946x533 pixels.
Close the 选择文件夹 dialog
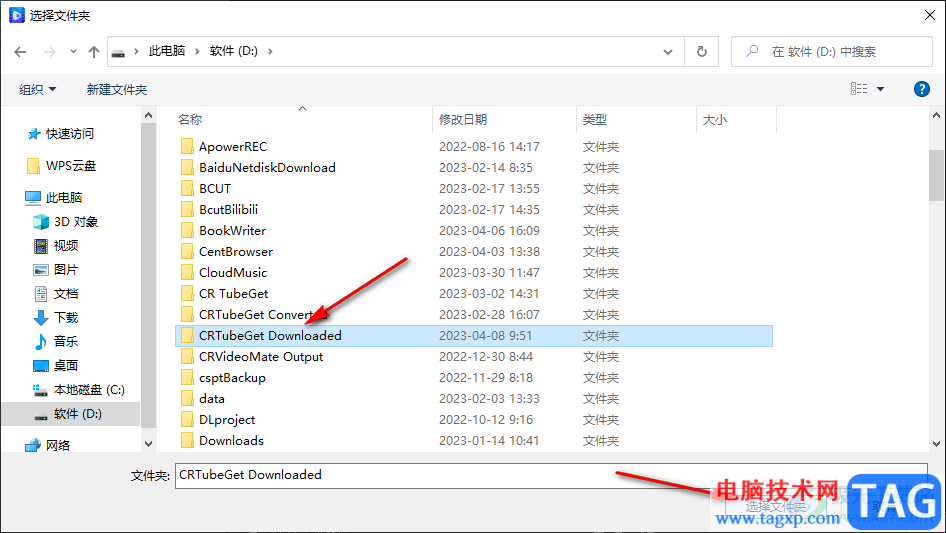(930, 15)
